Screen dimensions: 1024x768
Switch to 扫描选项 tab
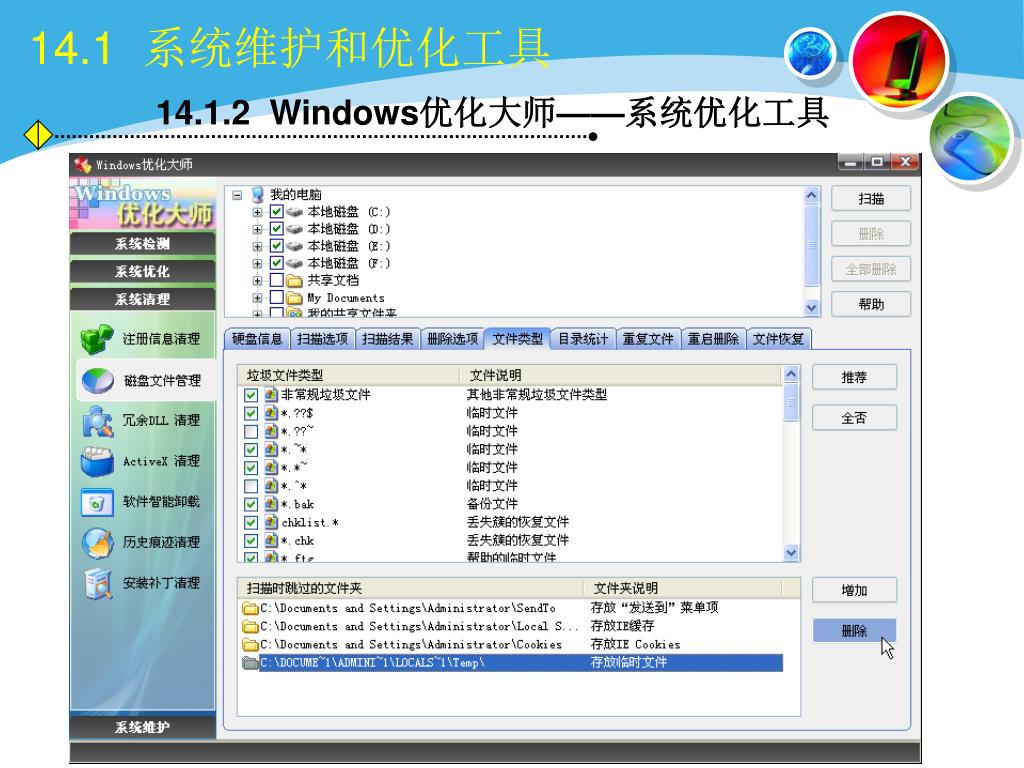coord(322,338)
